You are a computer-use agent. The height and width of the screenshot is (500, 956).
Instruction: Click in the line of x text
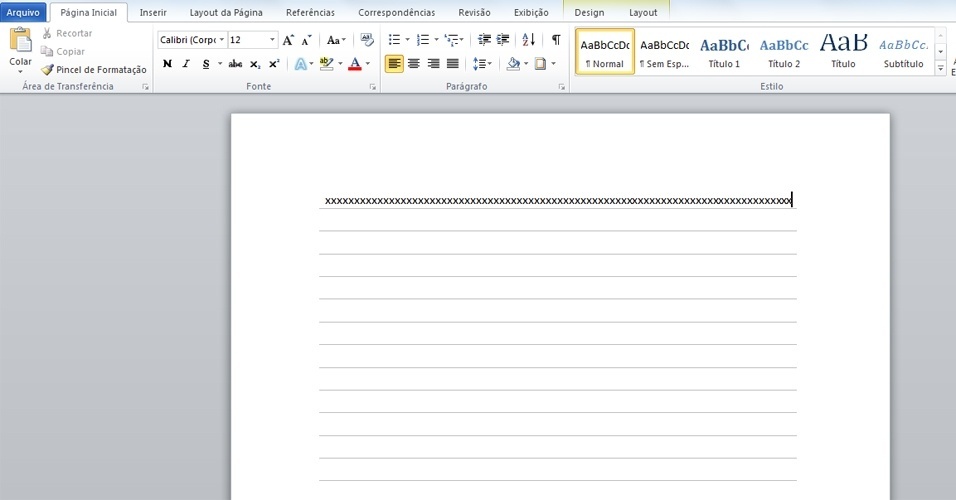click(x=557, y=201)
